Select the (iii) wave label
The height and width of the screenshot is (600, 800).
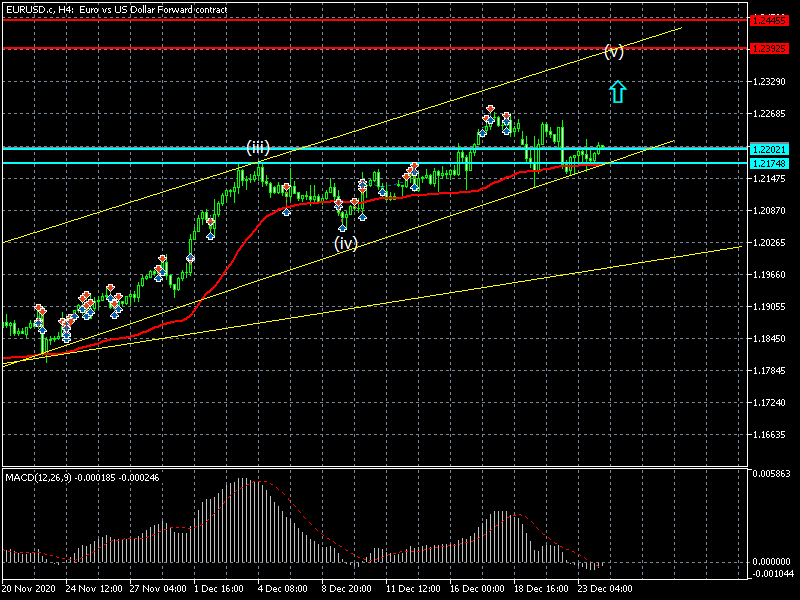pyautogui.click(x=259, y=147)
